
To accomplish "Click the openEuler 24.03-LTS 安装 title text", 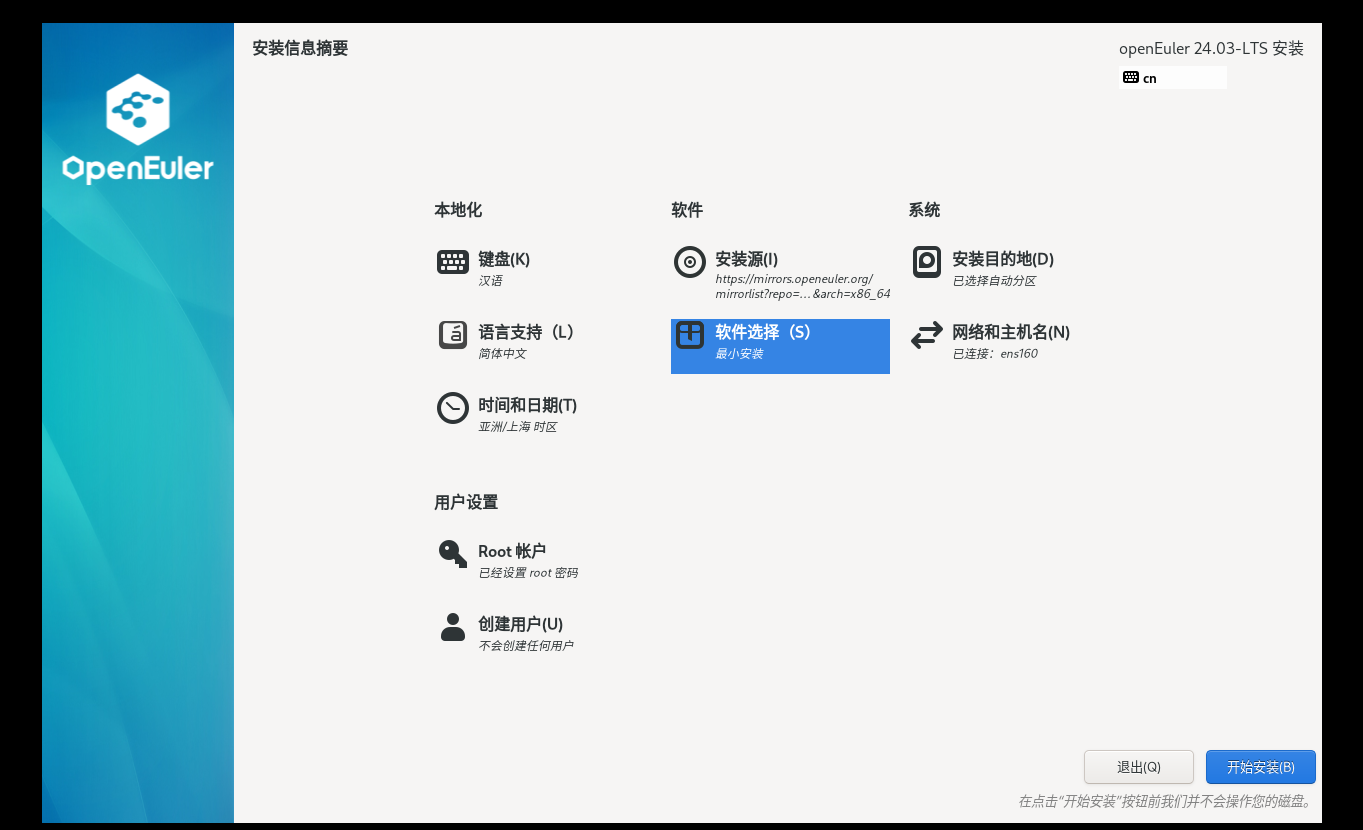I will click(x=1211, y=49).
